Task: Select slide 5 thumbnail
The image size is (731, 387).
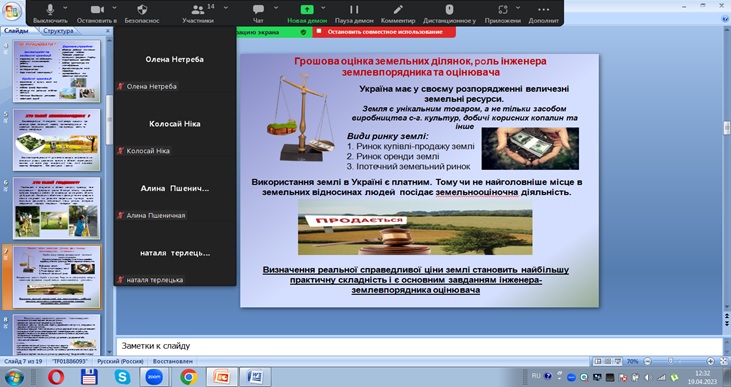Action: [56, 140]
